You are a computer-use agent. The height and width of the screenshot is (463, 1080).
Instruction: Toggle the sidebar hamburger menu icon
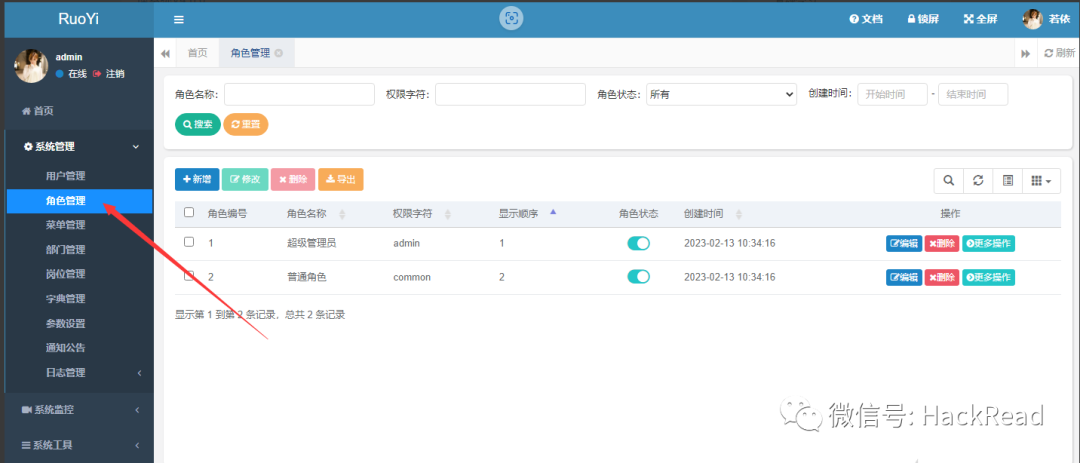click(x=179, y=19)
